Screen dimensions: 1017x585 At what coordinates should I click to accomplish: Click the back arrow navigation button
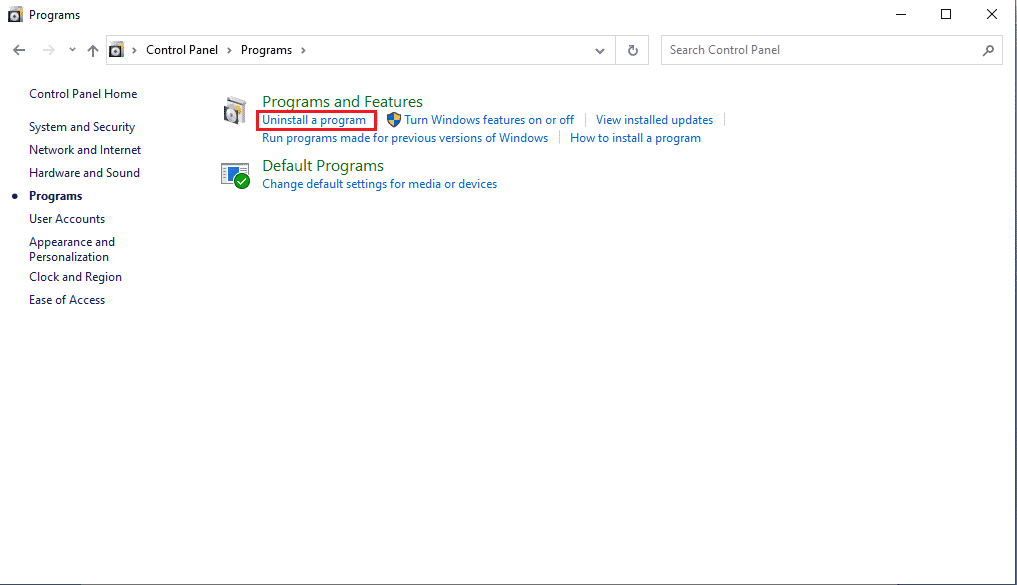19,50
